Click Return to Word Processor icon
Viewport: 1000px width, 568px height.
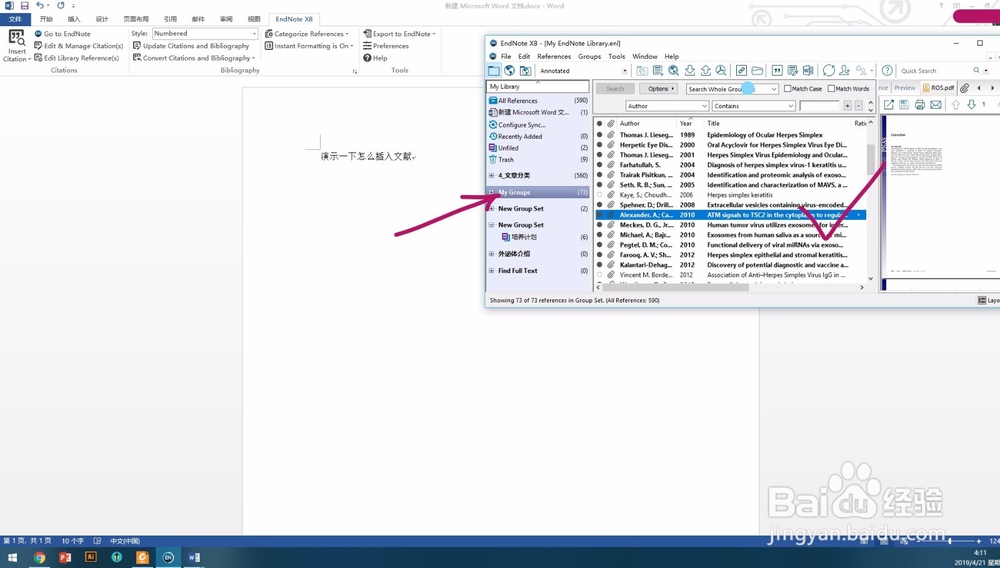point(808,71)
